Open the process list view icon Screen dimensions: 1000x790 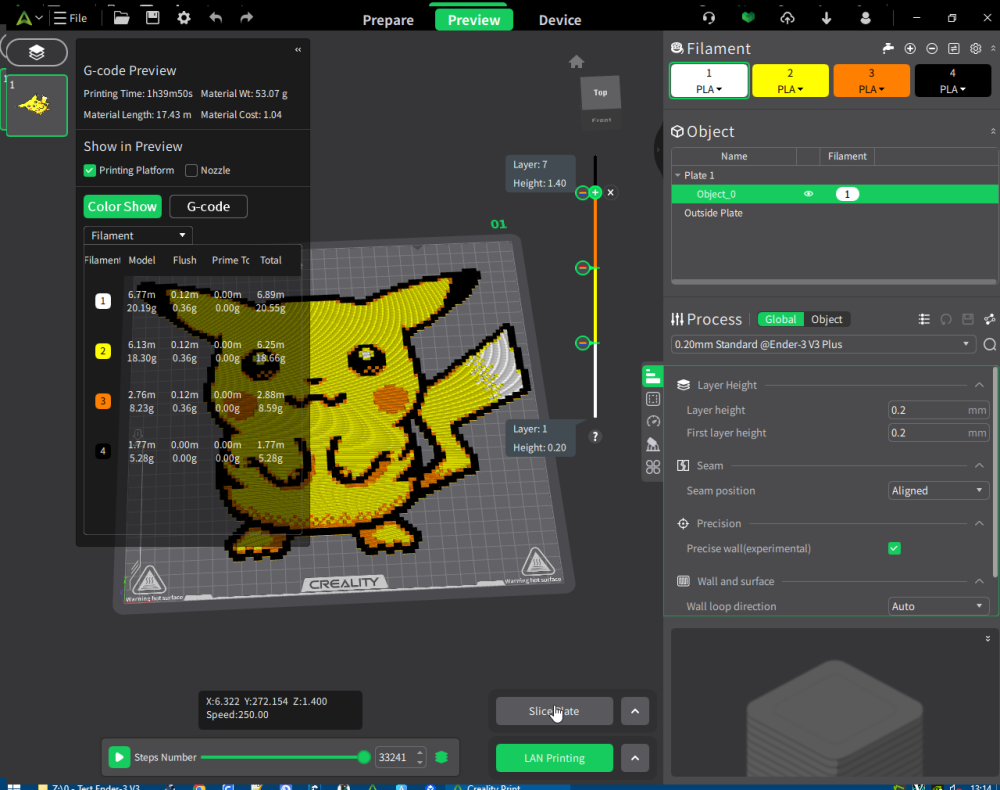924,319
